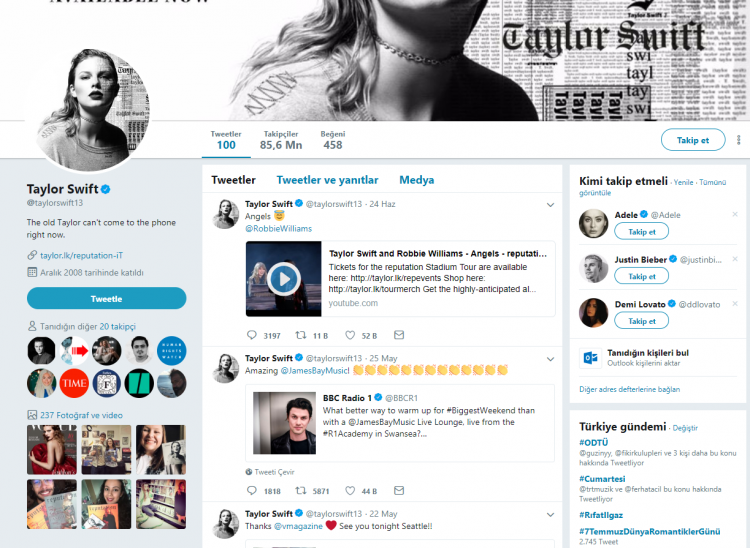The height and width of the screenshot is (548, 750).
Task: Dismiss Adele follow suggestion
Action: pyautogui.click(x=735, y=214)
